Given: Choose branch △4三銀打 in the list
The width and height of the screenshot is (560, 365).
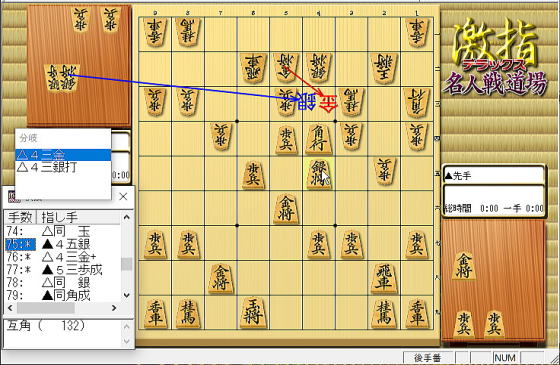Looking at the screenshot, I should [63, 167].
